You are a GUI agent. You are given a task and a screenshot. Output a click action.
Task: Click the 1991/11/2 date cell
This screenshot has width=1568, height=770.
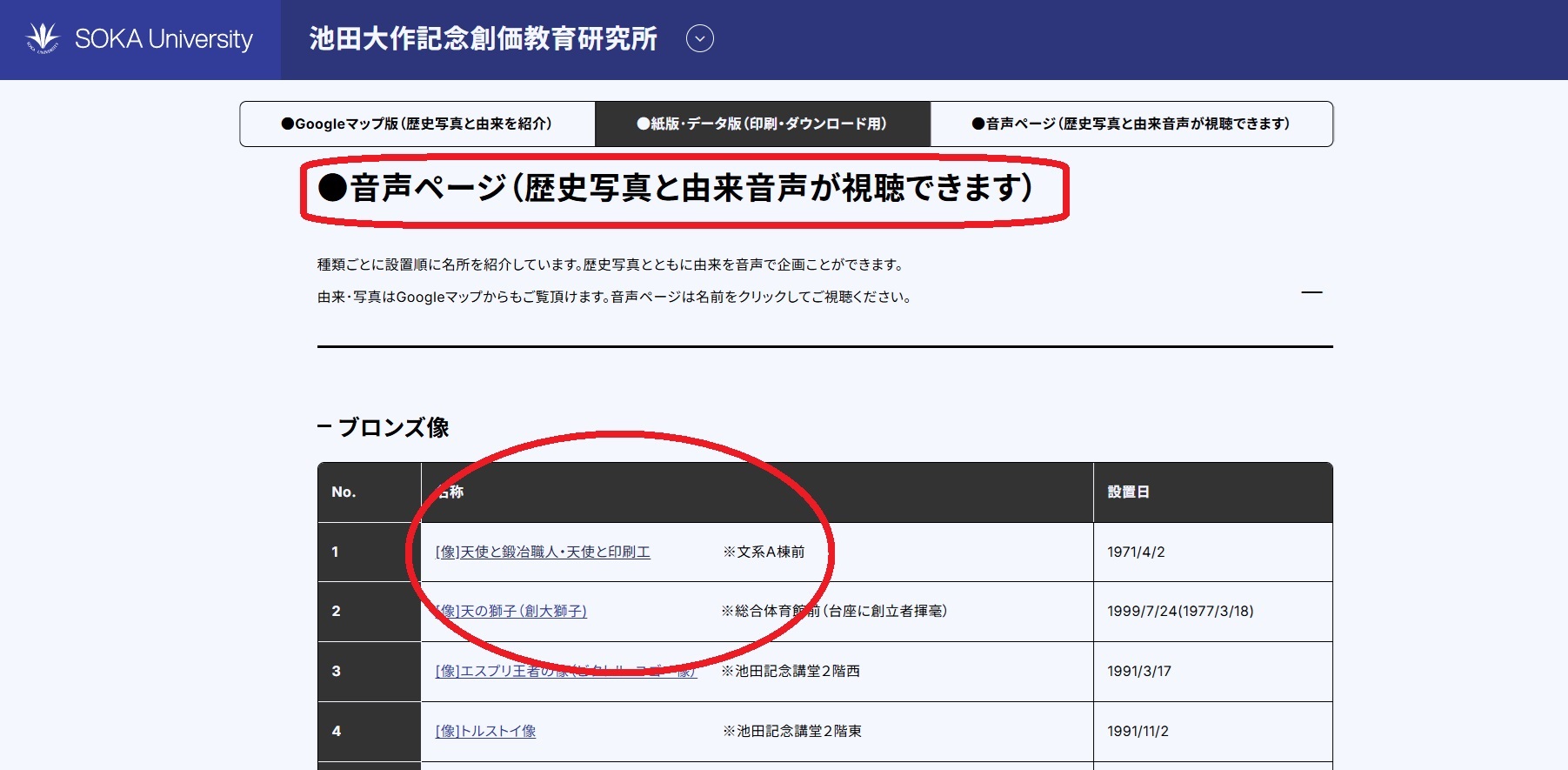[1213, 732]
